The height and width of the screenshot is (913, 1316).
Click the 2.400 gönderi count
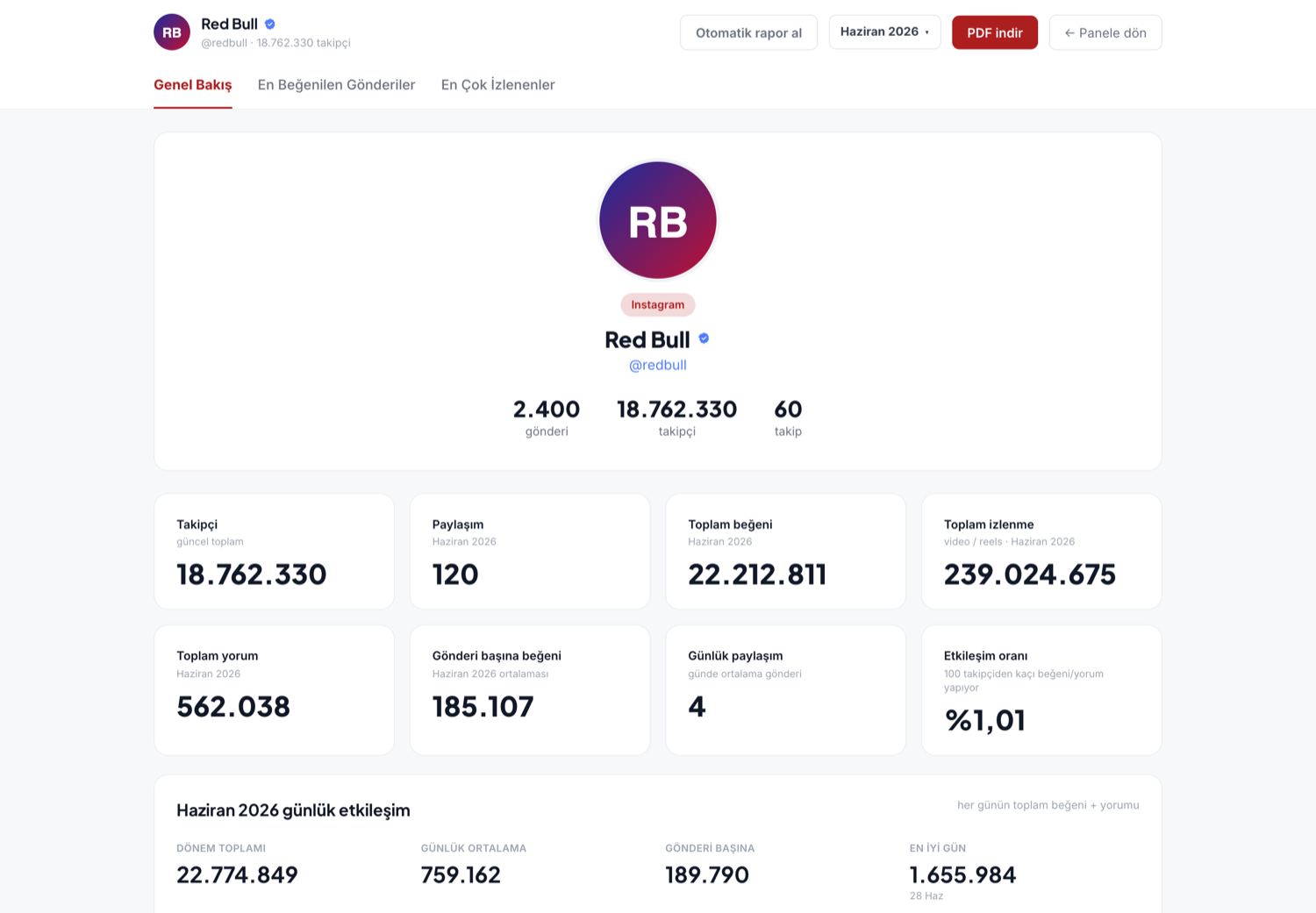[547, 417]
